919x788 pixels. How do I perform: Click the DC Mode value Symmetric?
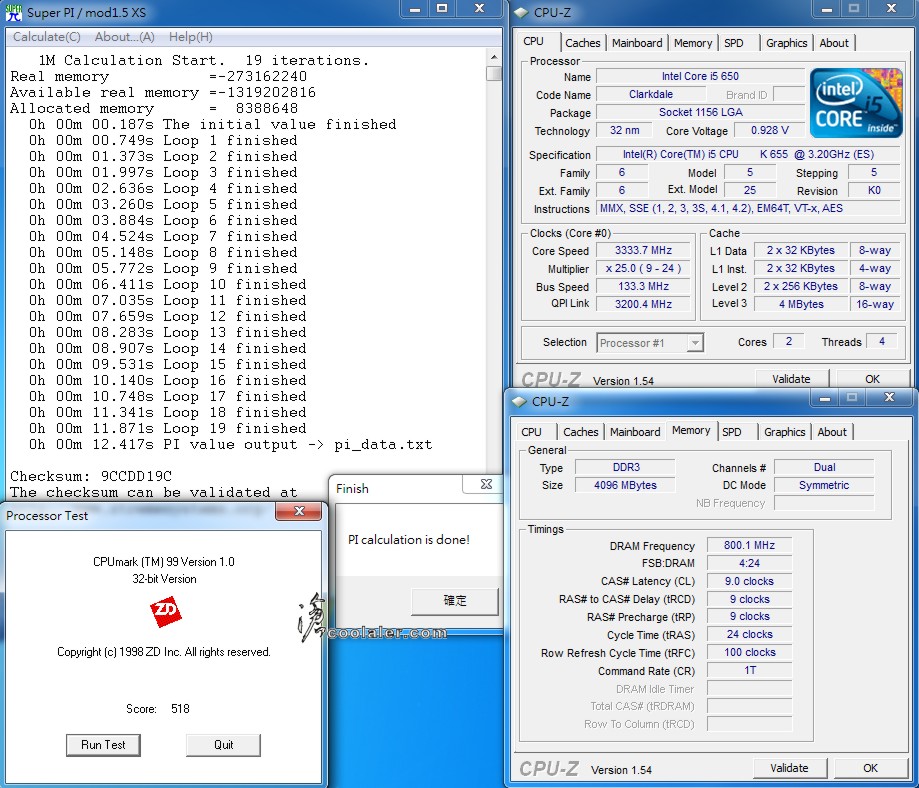(x=824, y=485)
